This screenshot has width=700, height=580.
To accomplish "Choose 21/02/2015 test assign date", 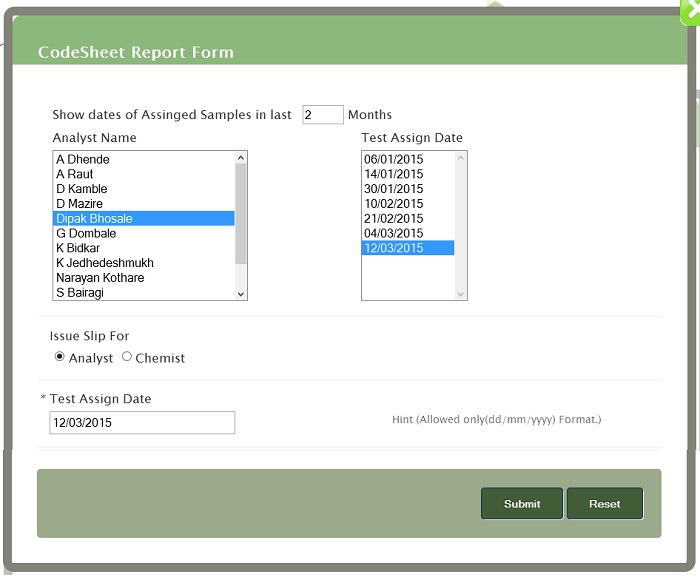I will 393,219.
